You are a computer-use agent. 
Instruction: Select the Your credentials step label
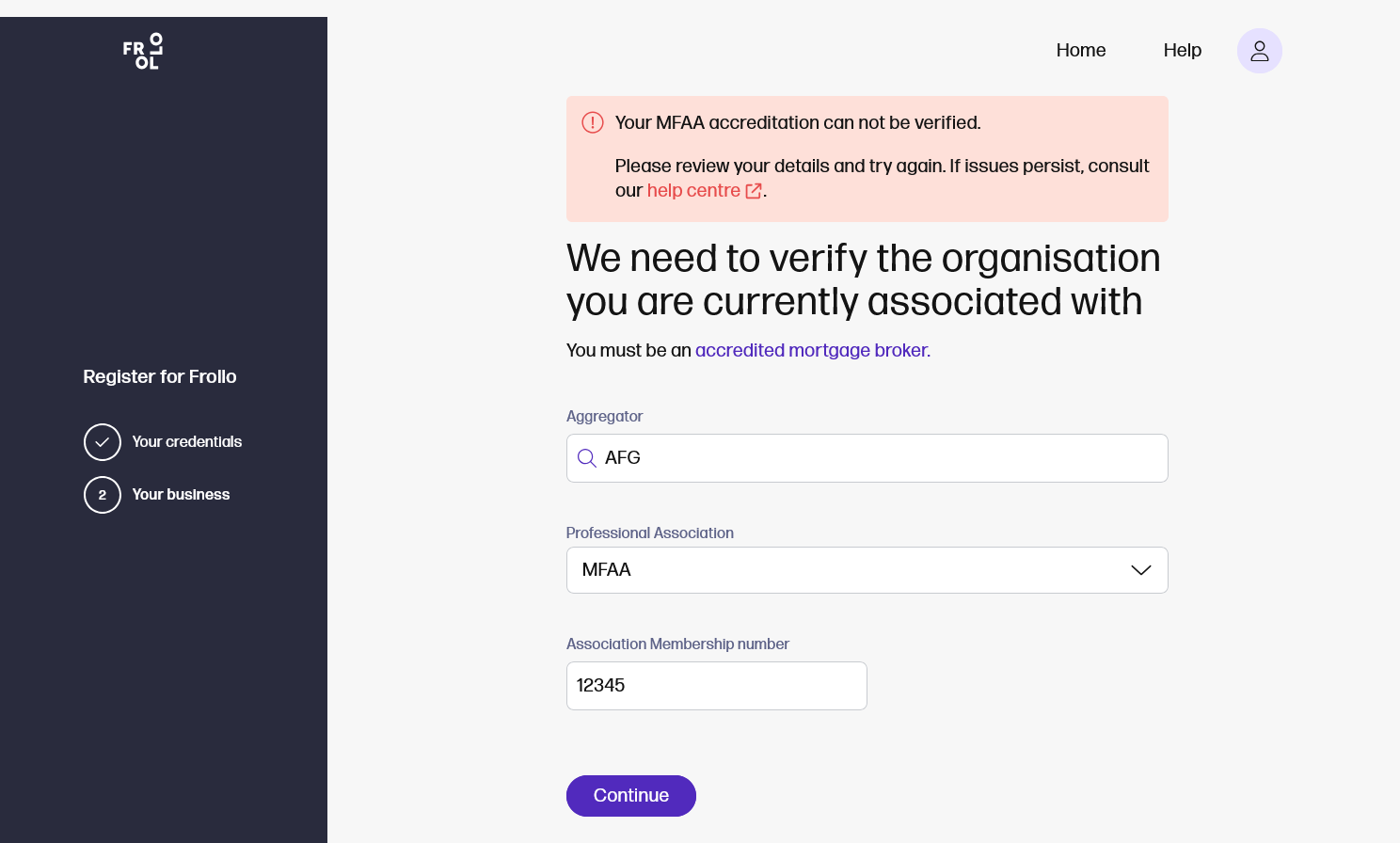tap(186, 442)
